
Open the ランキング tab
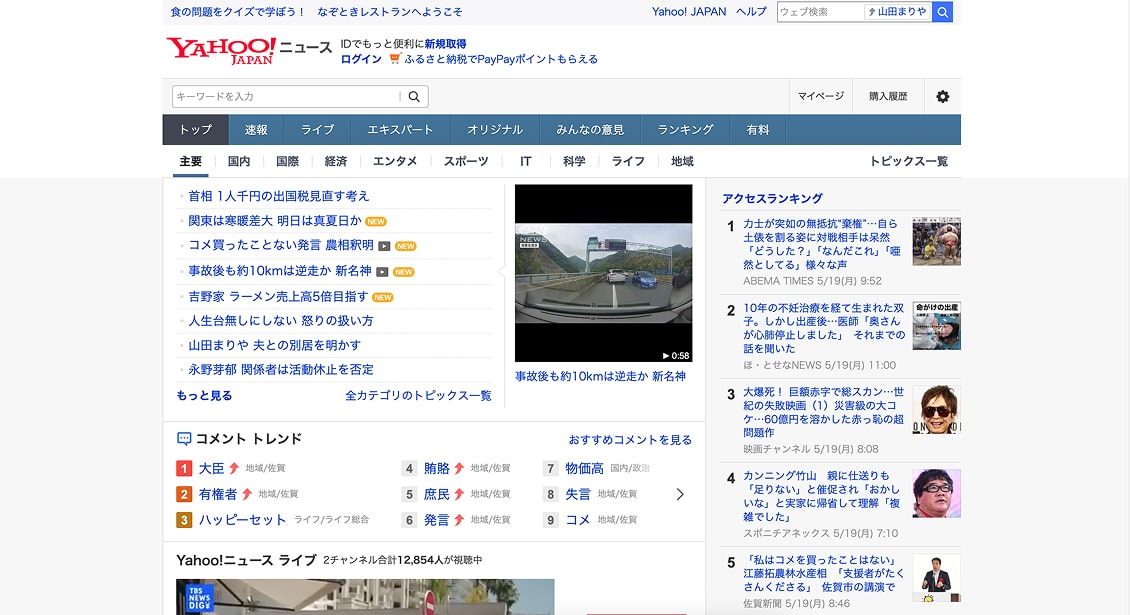[x=685, y=130]
